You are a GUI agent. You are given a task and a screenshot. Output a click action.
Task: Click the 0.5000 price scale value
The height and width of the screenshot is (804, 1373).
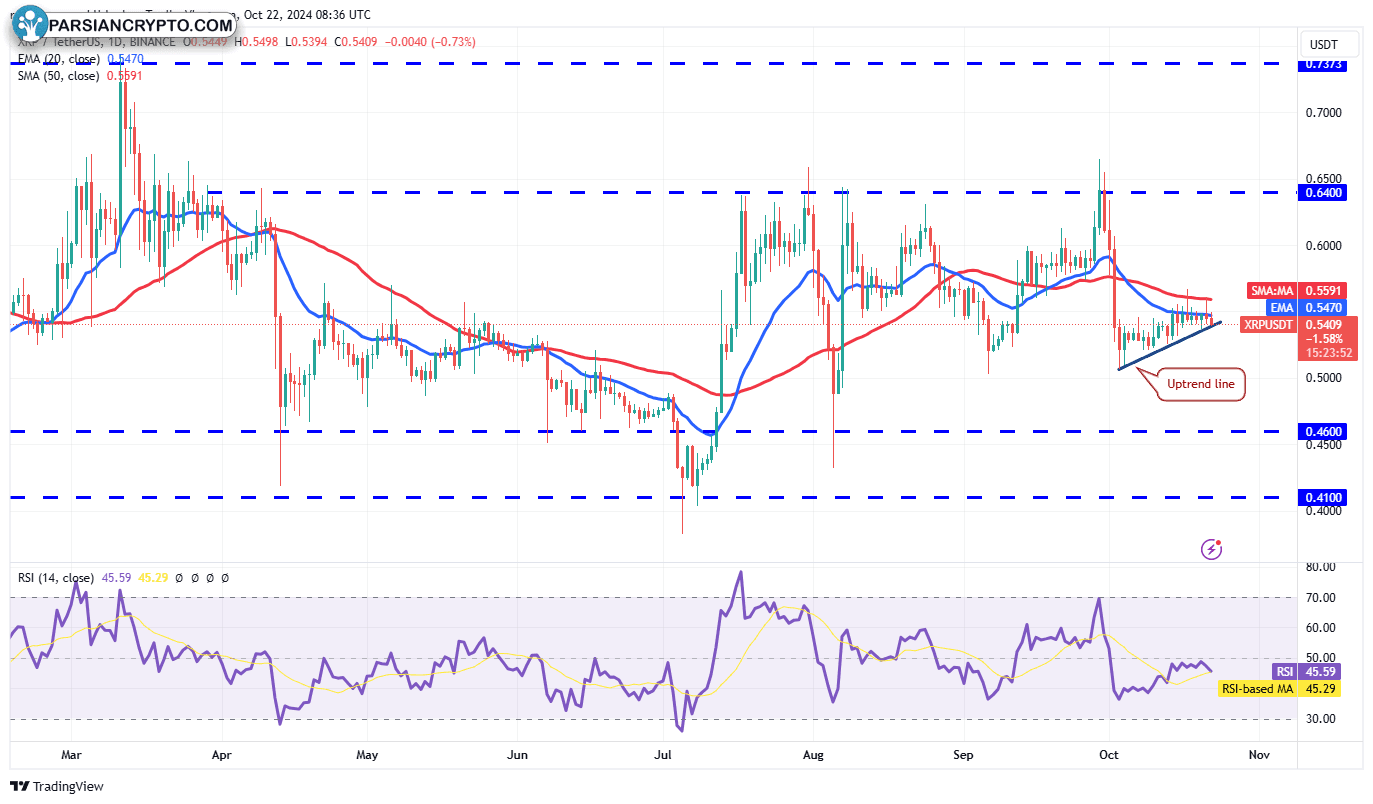coord(1323,378)
